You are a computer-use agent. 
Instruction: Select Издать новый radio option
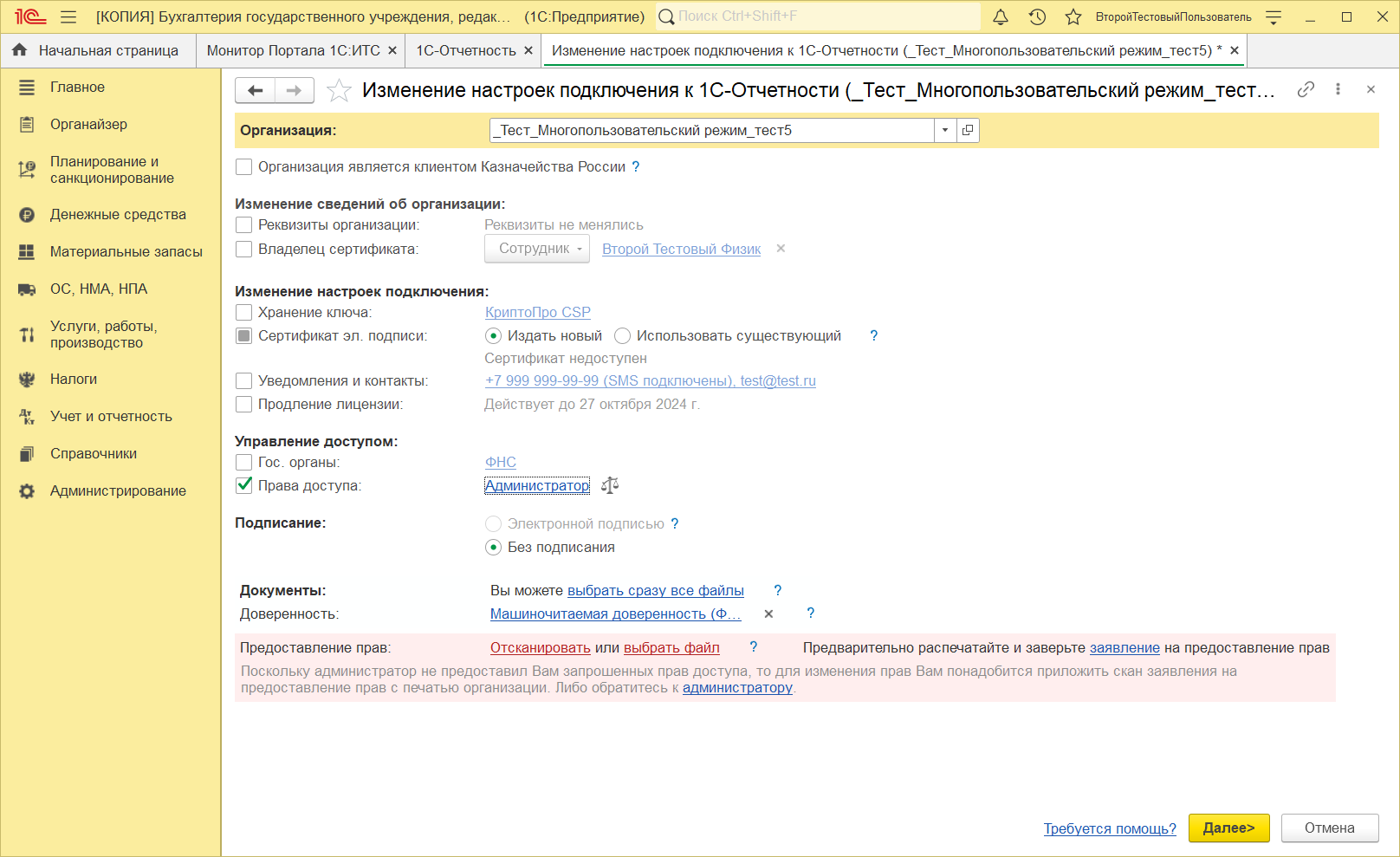pos(494,336)
